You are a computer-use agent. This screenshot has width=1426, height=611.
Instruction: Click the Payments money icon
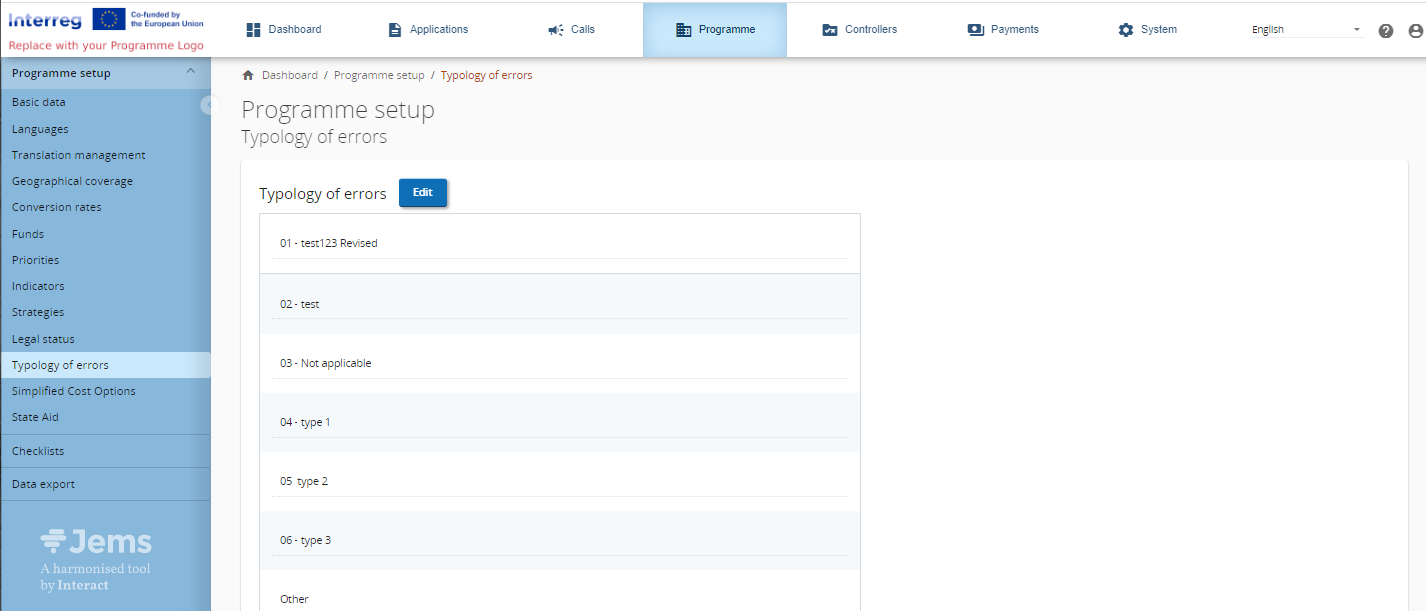pyautogui.click(x=976, y=30)
